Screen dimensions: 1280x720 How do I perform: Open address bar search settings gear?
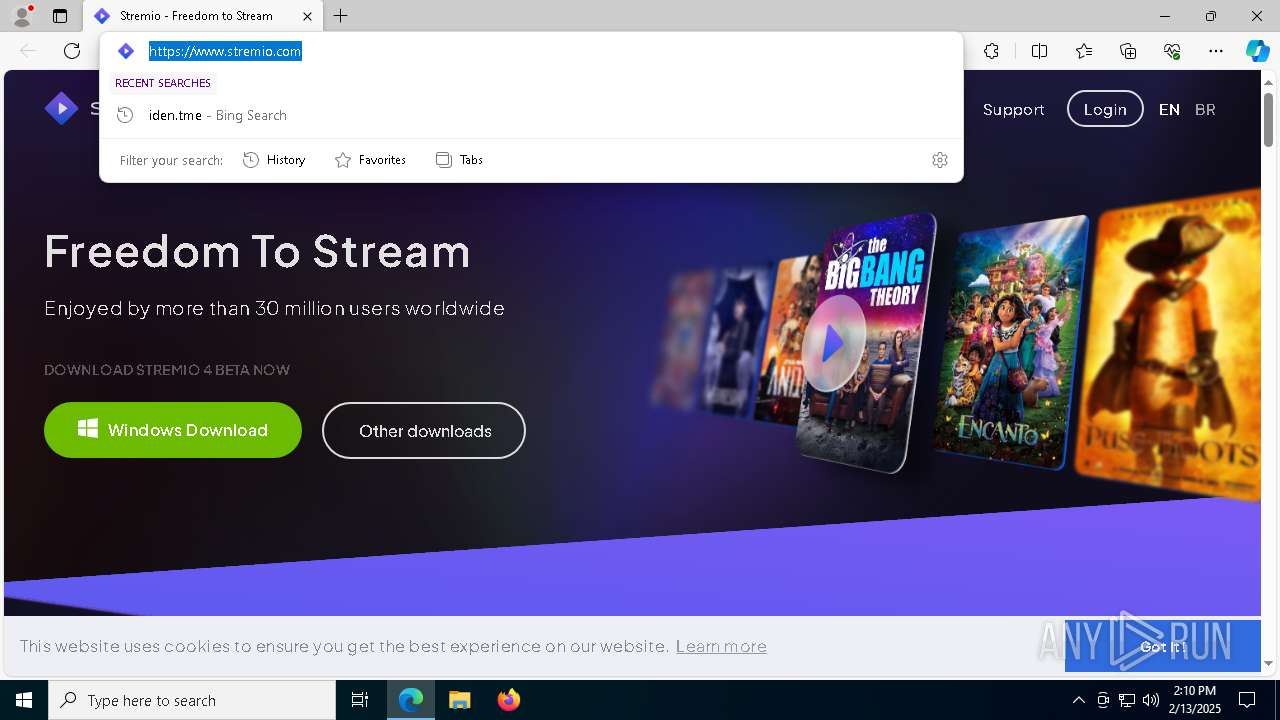(940, 160)
